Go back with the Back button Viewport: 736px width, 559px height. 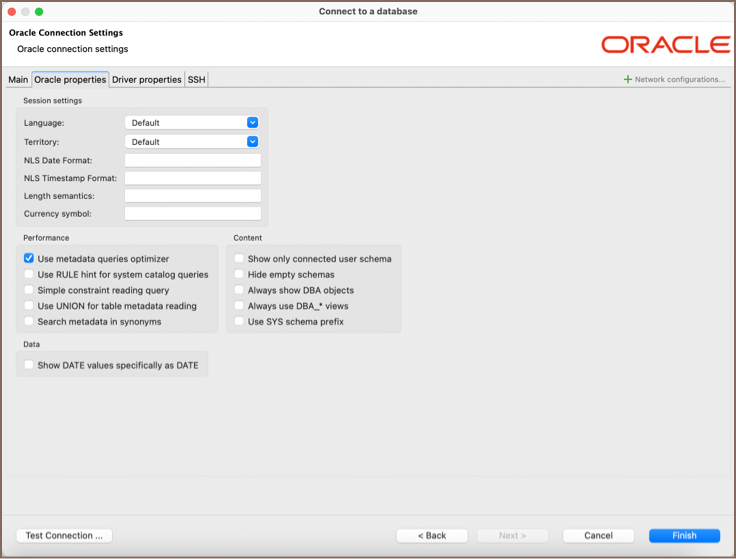click(432, 536)
